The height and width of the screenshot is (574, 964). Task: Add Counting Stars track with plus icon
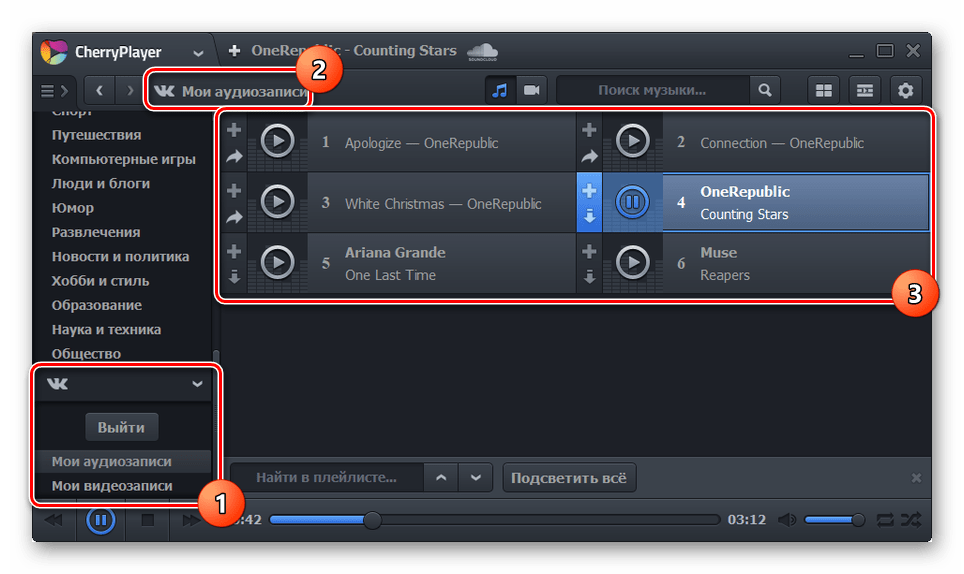pyautogui.click(x=589, y=191)
